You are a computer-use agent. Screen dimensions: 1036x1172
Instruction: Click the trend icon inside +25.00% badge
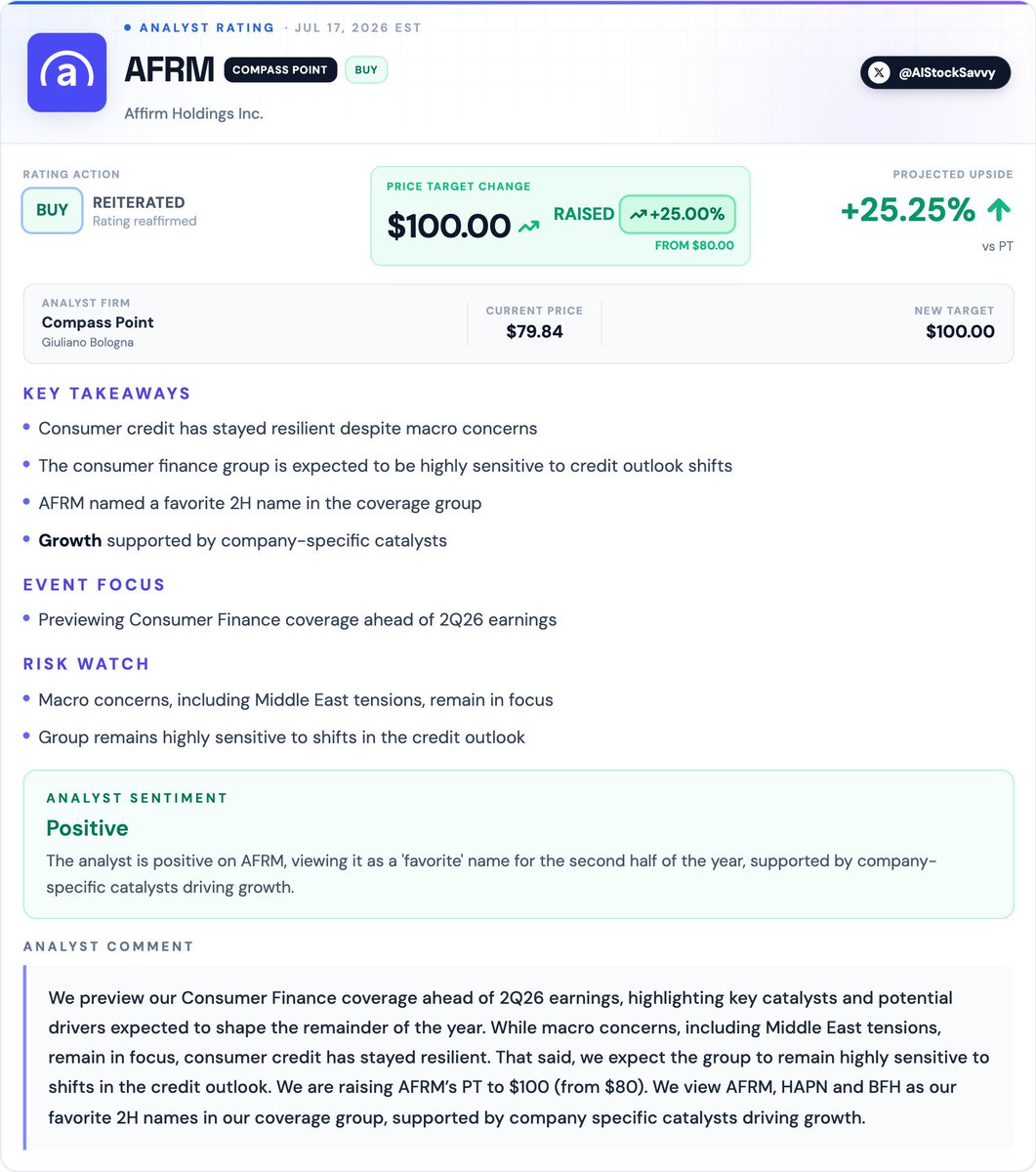(x=640, y=214)
